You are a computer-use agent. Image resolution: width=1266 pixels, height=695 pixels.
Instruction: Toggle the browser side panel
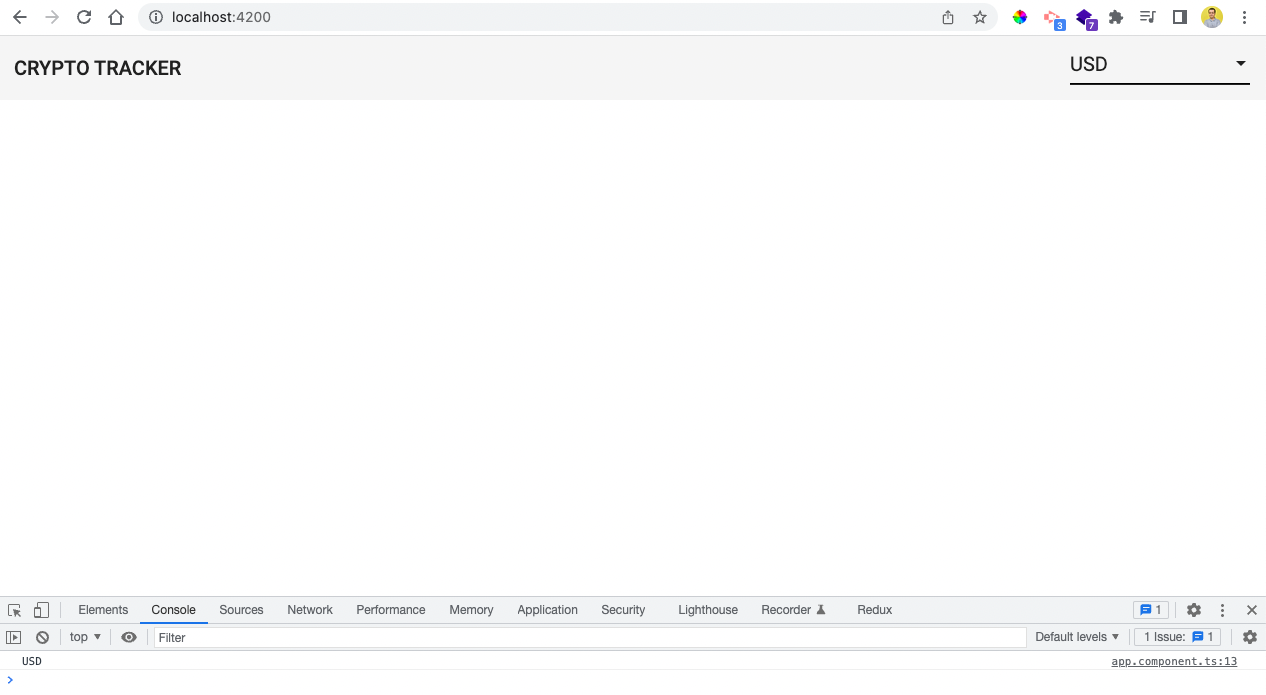click(x=1180, y=17)
